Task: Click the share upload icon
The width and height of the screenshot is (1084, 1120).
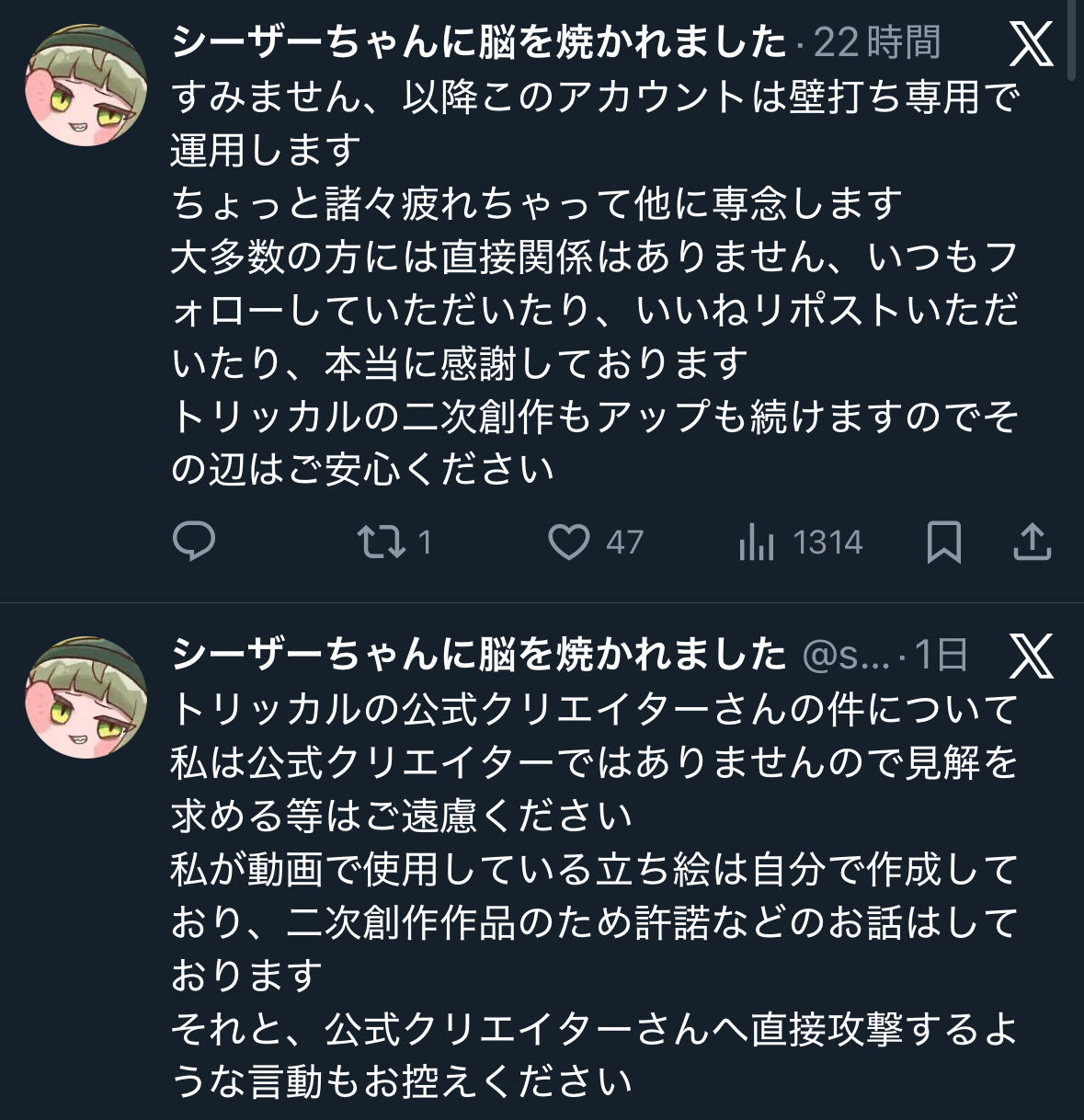Action: [1032, 542]
